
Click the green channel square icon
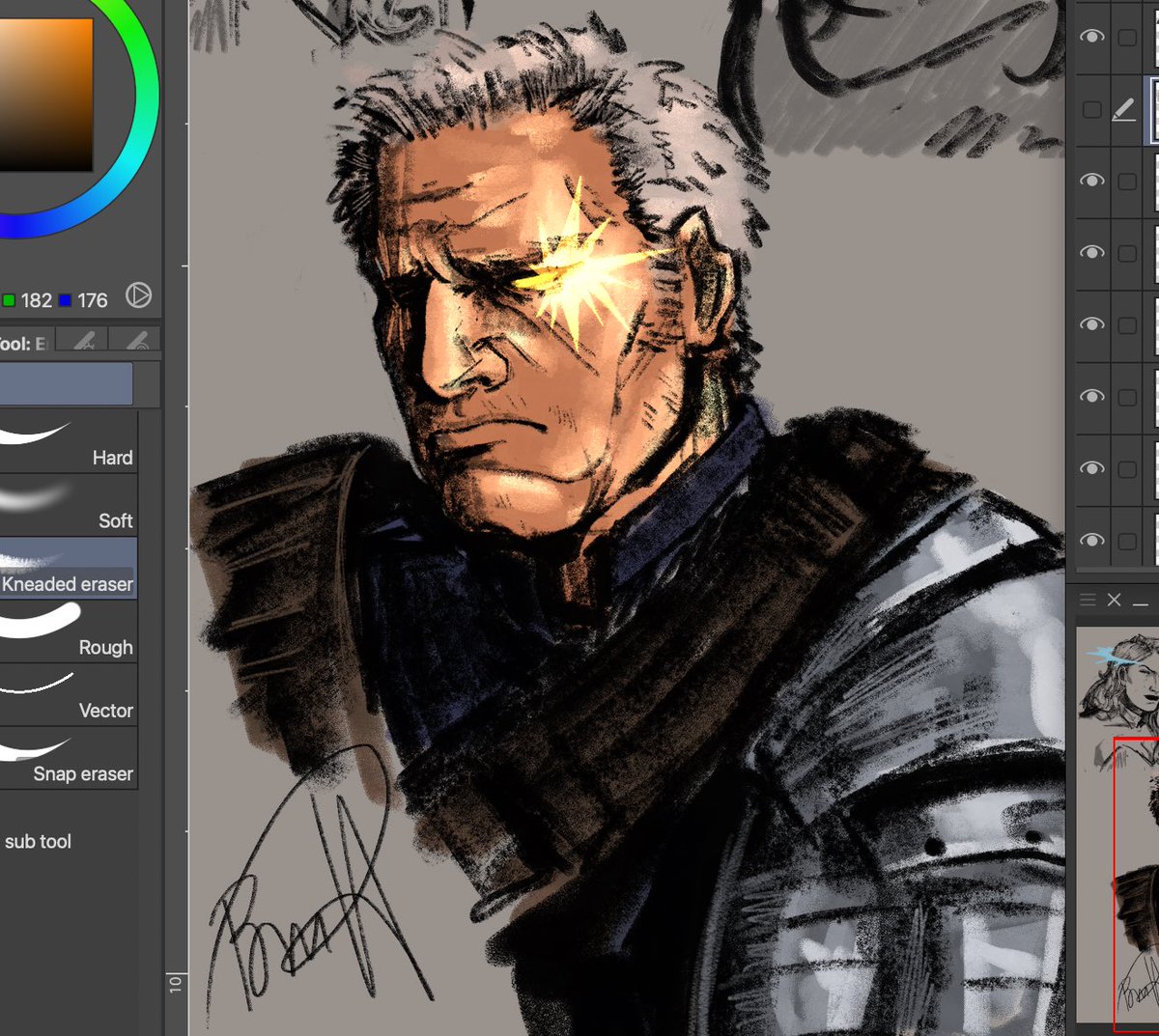(x=8, y=300)
